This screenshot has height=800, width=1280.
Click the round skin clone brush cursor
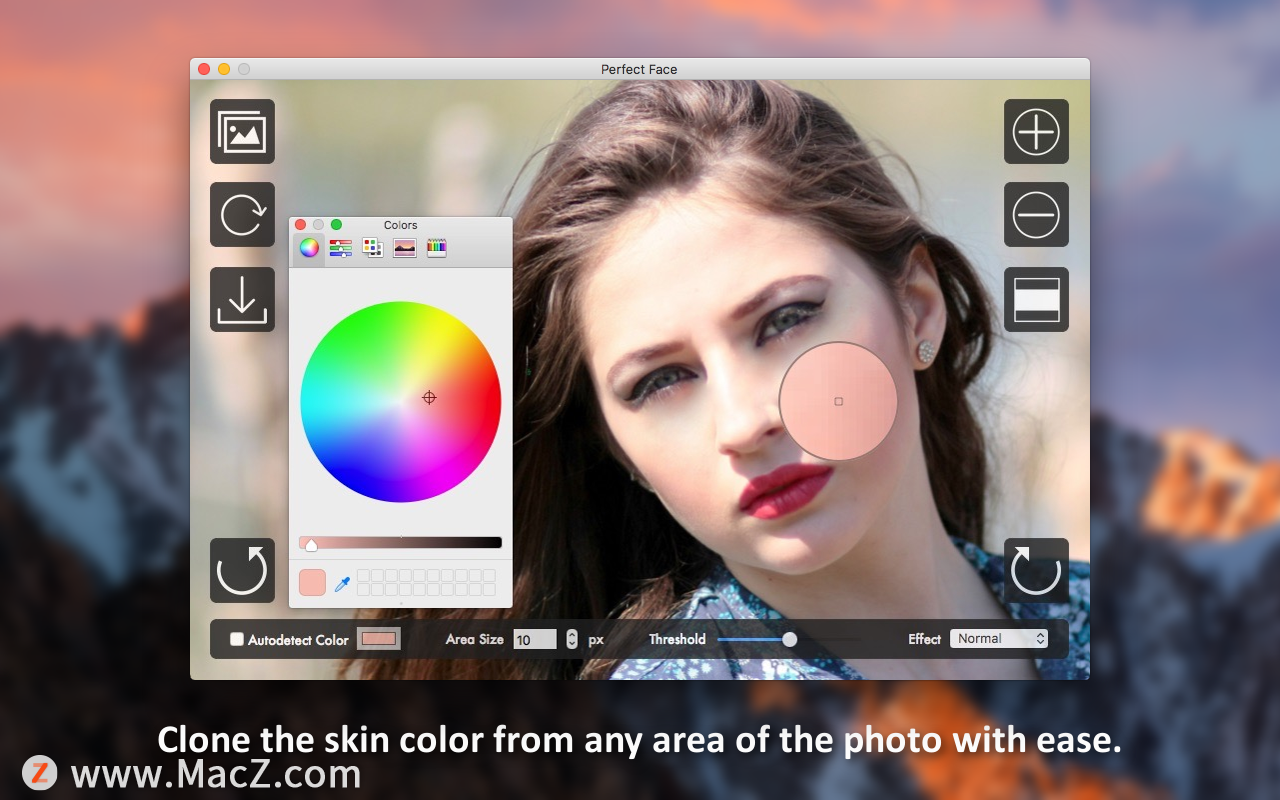[x=838, y=401]
